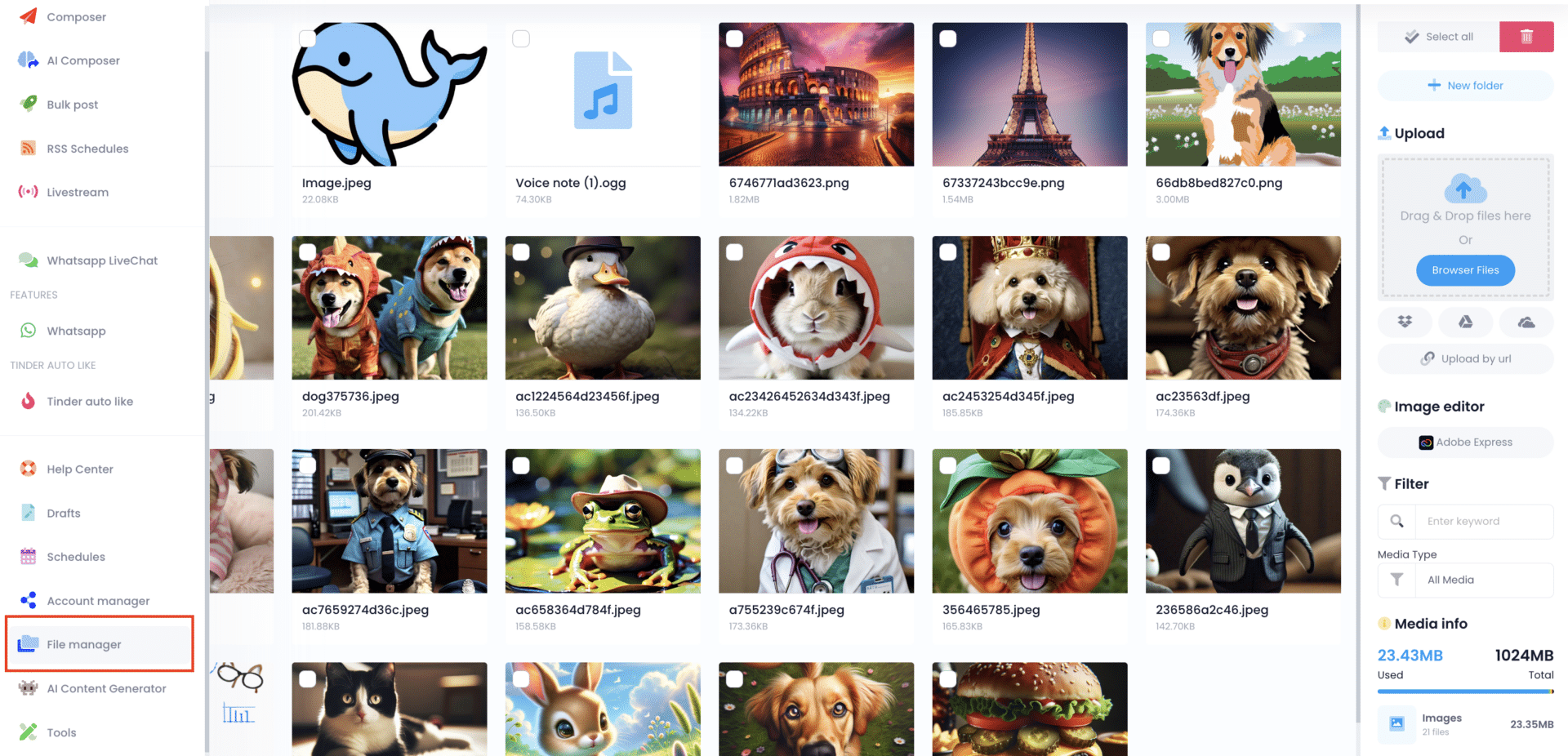Click the Livestream broadcast icon
The width and height of the screenshot is (1568, 756).
tap(29, 192)
